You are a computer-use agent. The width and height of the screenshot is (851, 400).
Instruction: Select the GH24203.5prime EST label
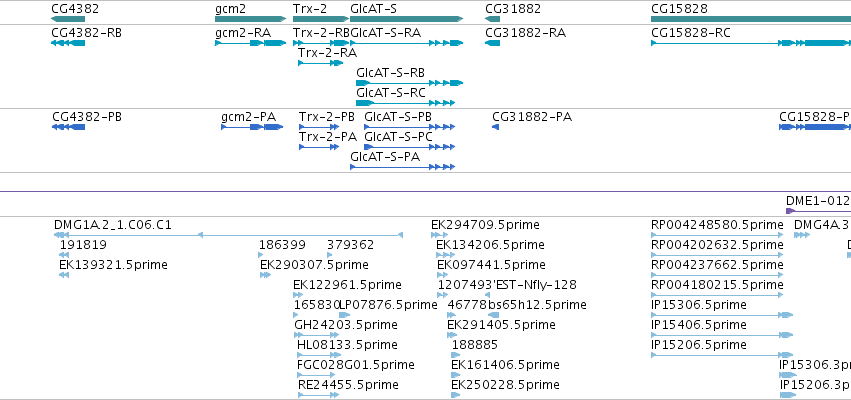(346, 325)
